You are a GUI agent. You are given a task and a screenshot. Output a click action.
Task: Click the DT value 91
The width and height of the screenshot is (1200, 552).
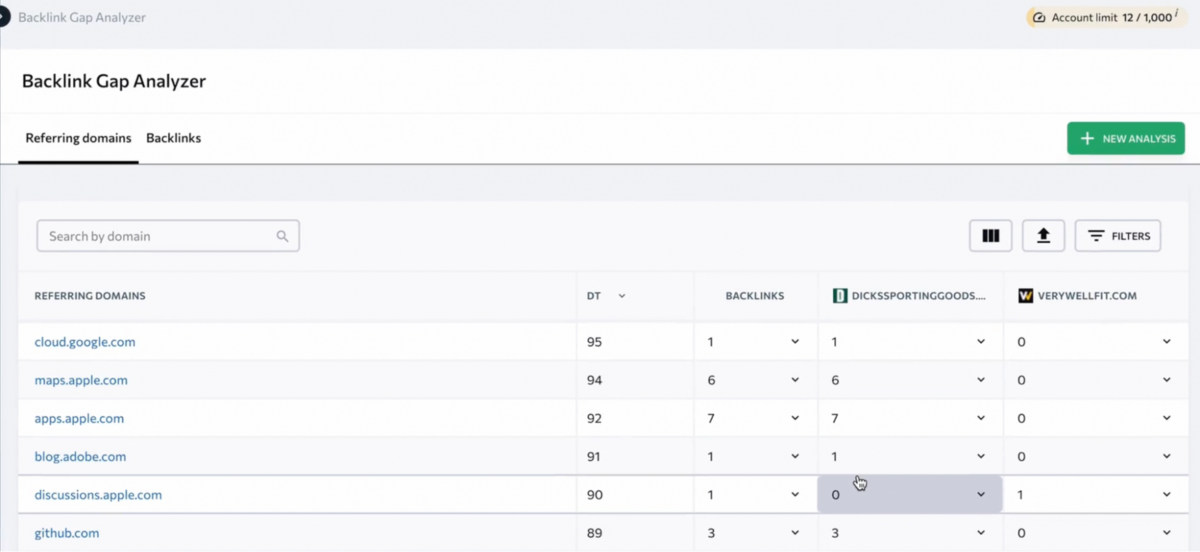tap(594, 456)
